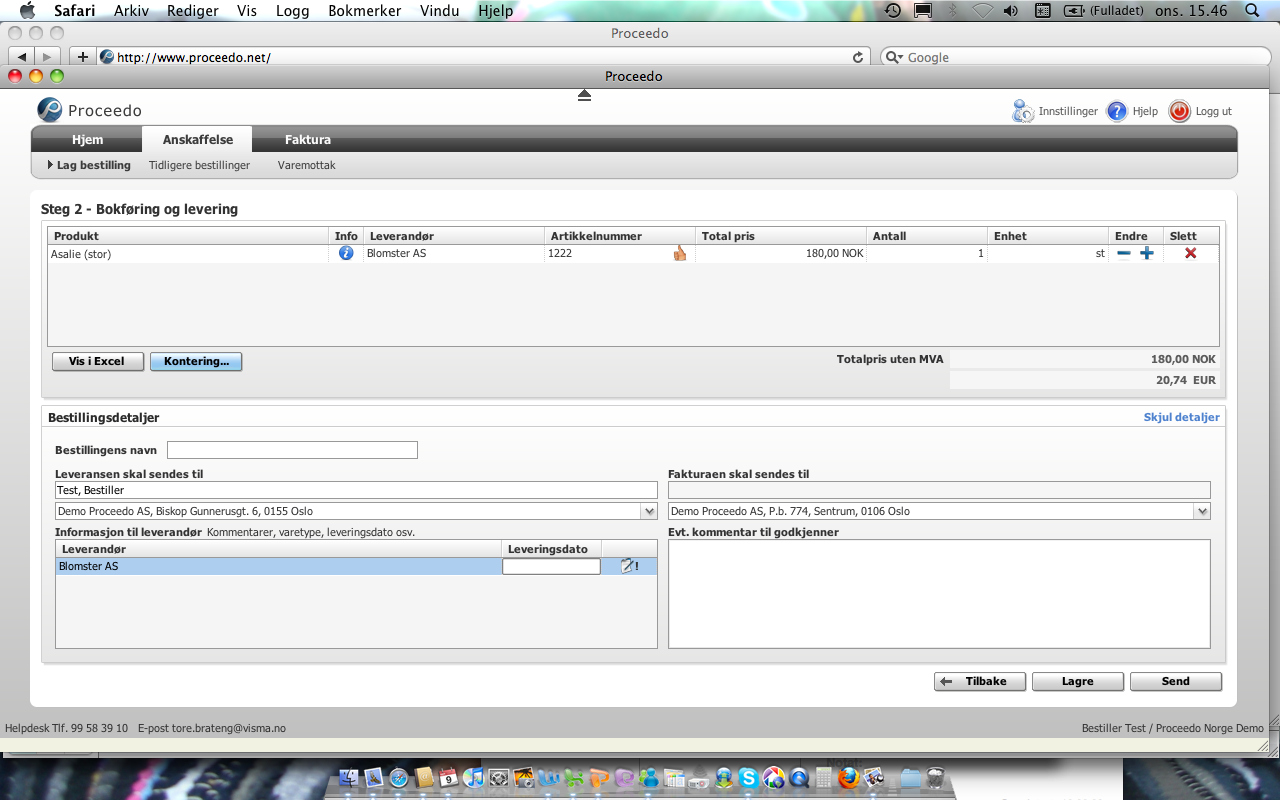Open the invoice address dropdown
1280x800 pixels.
(x=1202, y=511)
